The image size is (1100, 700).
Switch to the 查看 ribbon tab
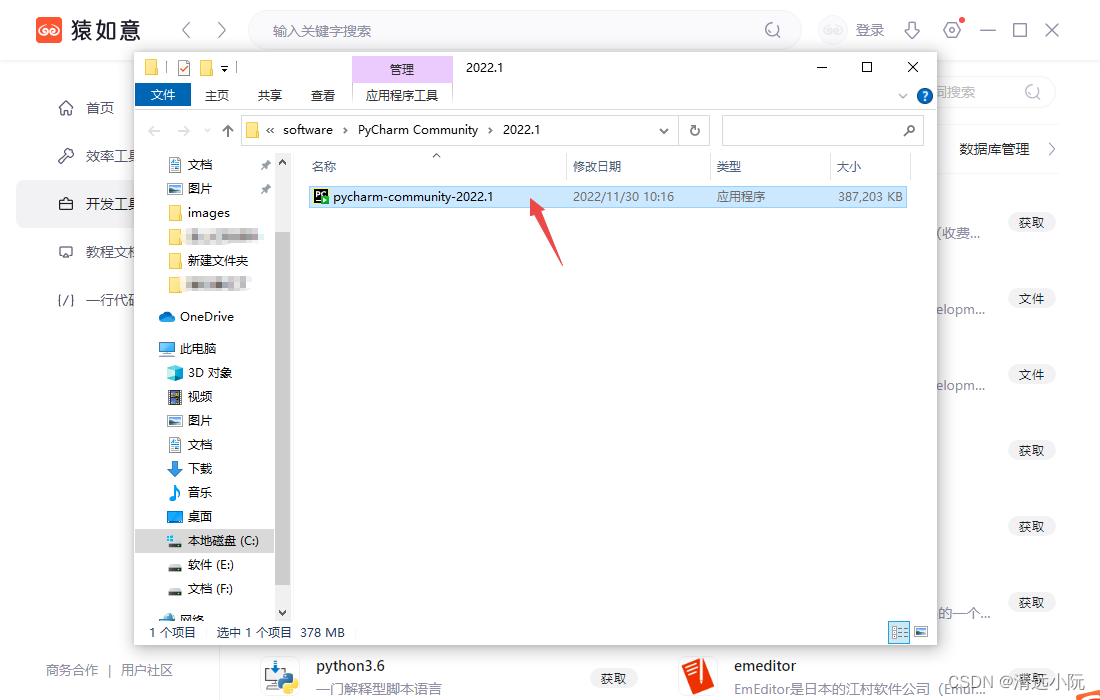(x=323, y=95)
